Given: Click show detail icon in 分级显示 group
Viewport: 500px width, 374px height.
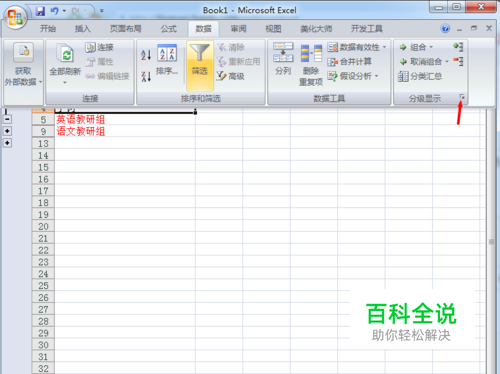Looking at the screenshot, I should coord(458,47).
